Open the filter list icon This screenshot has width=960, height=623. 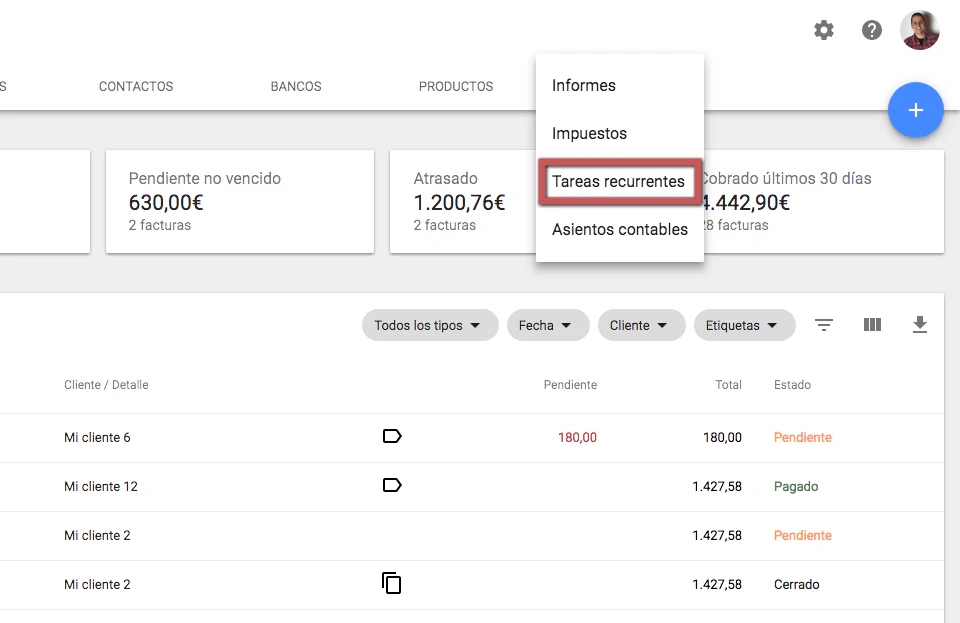pyautogui.click(x=824, y=325)
